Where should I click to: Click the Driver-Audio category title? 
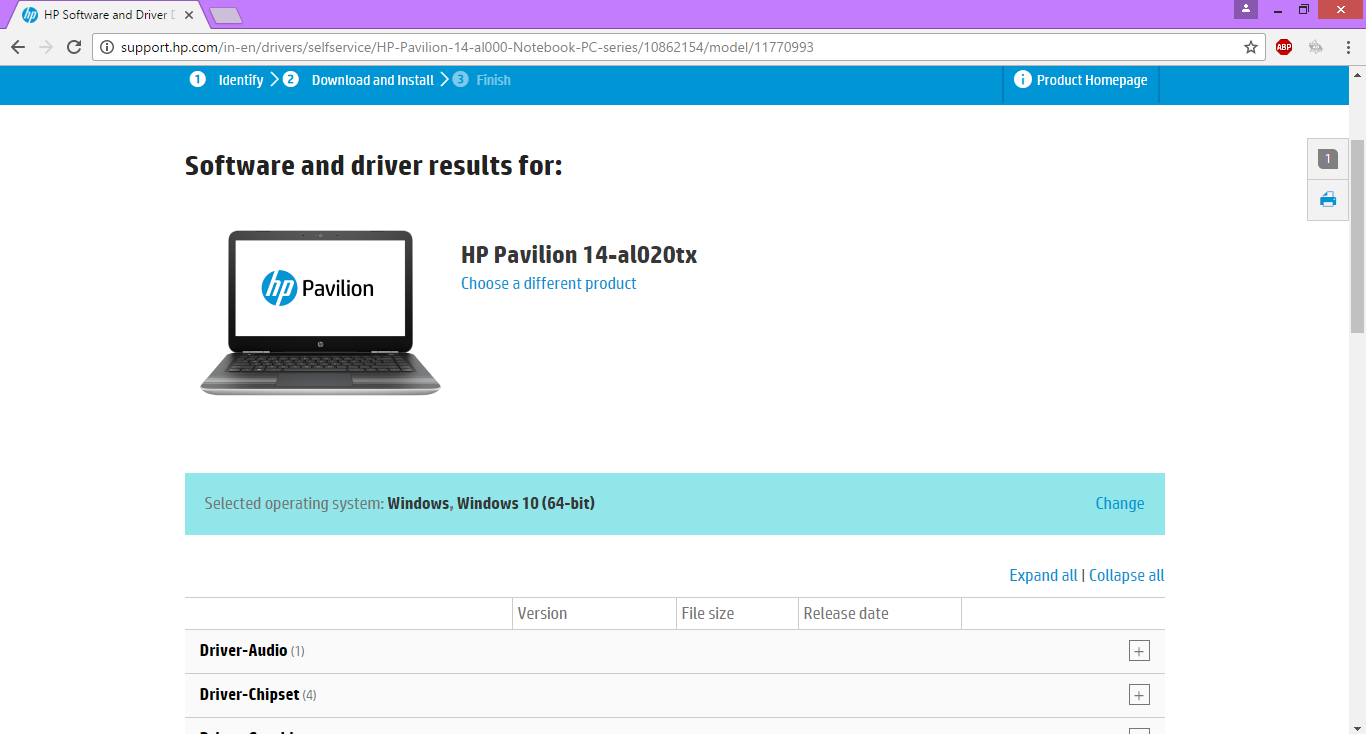click(244, 651)
